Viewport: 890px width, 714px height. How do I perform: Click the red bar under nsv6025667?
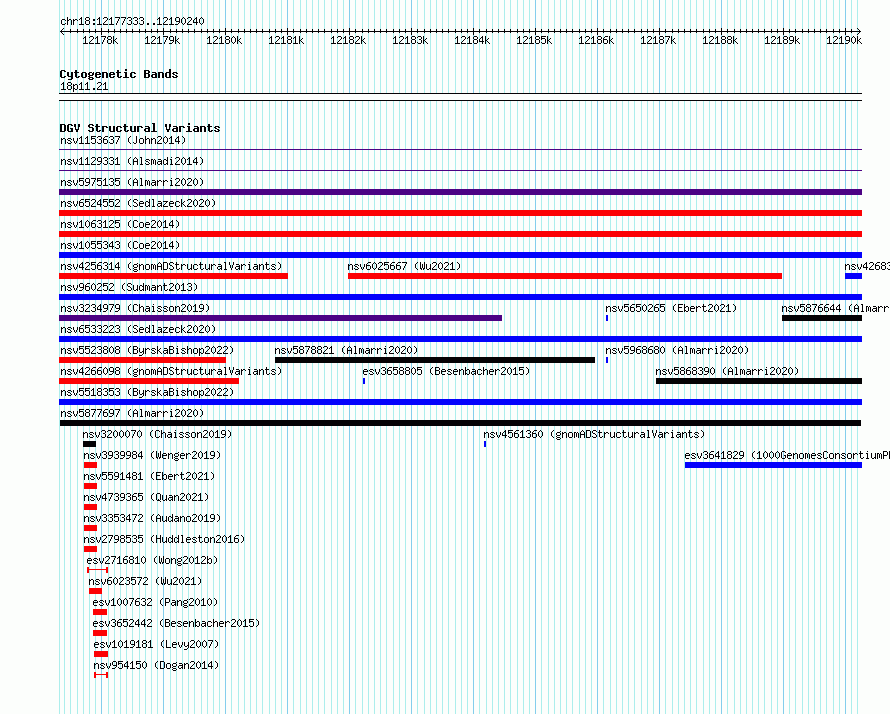(565, 276)
